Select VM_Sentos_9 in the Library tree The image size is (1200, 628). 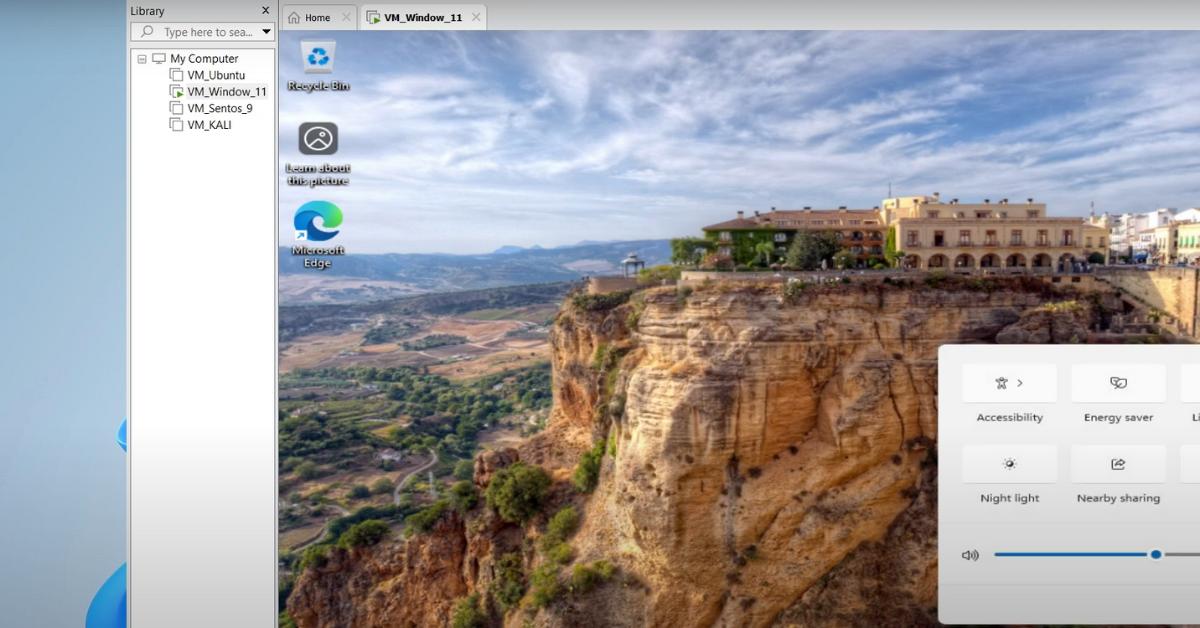tap(220, 108)
